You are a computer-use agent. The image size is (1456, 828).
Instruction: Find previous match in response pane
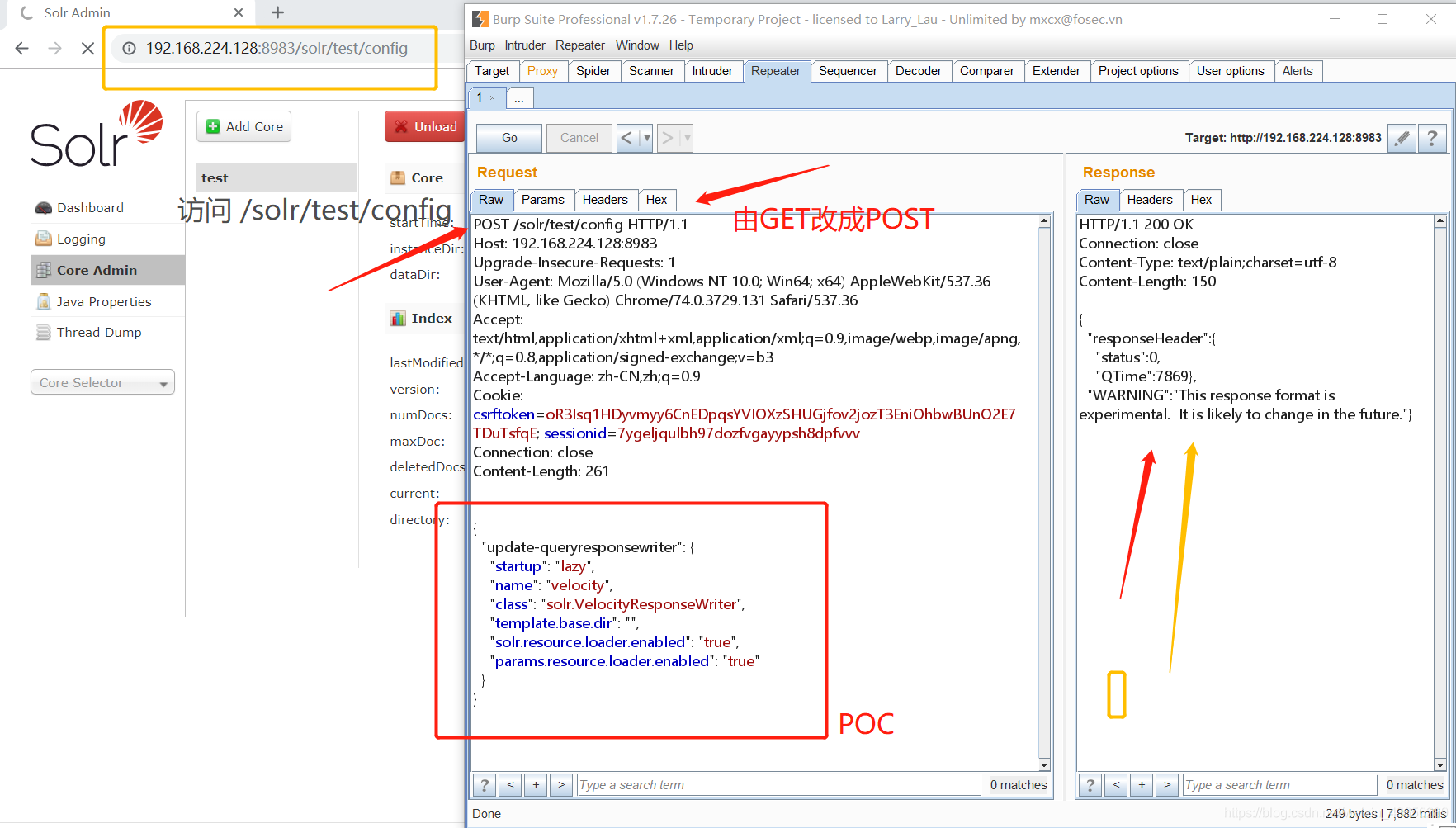pyautogui.click(x=1116, y=785)
